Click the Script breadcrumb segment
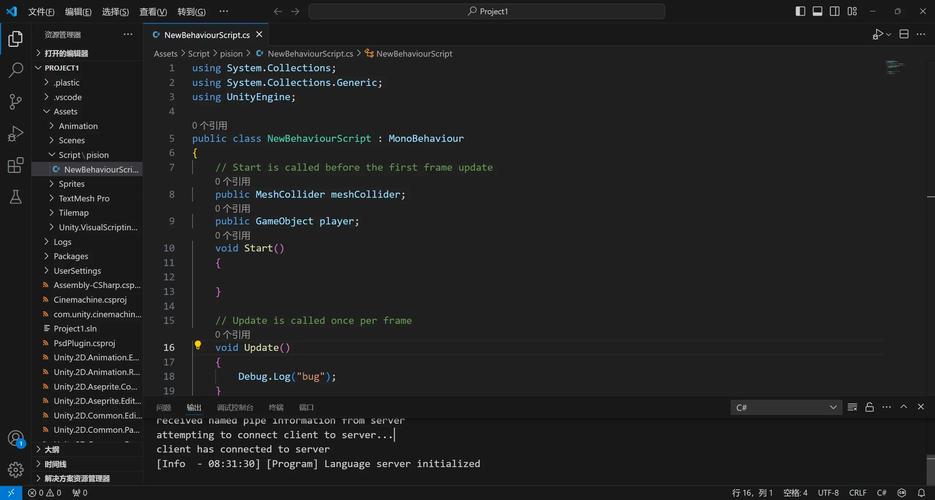 (199, 54)
